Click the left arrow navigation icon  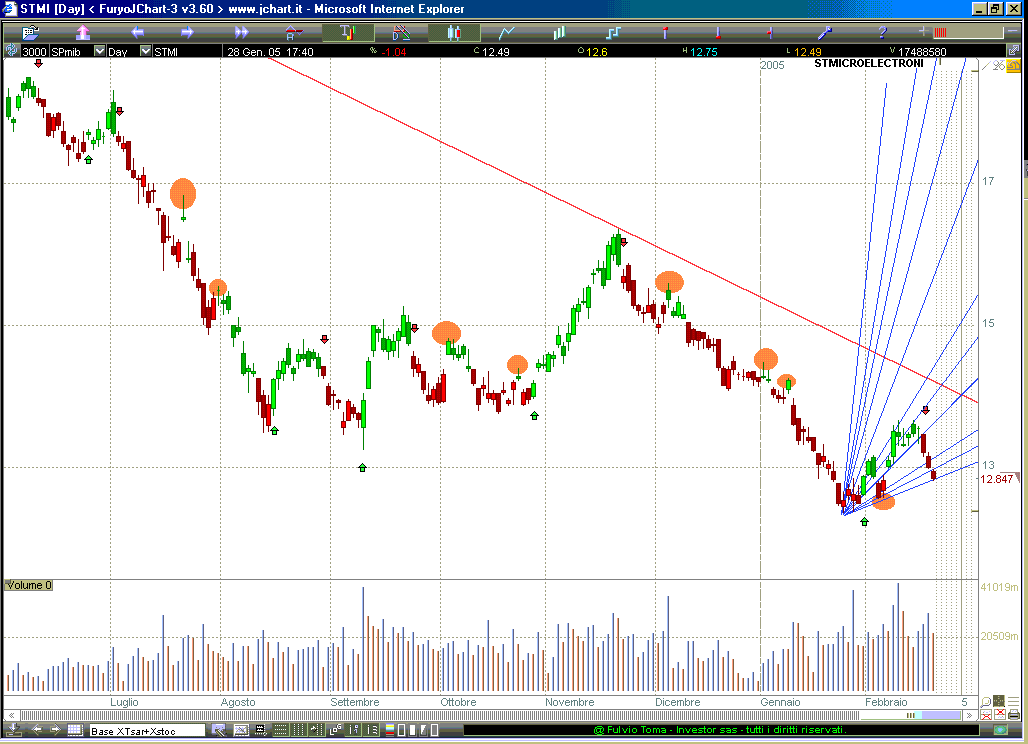pos(136,32)
